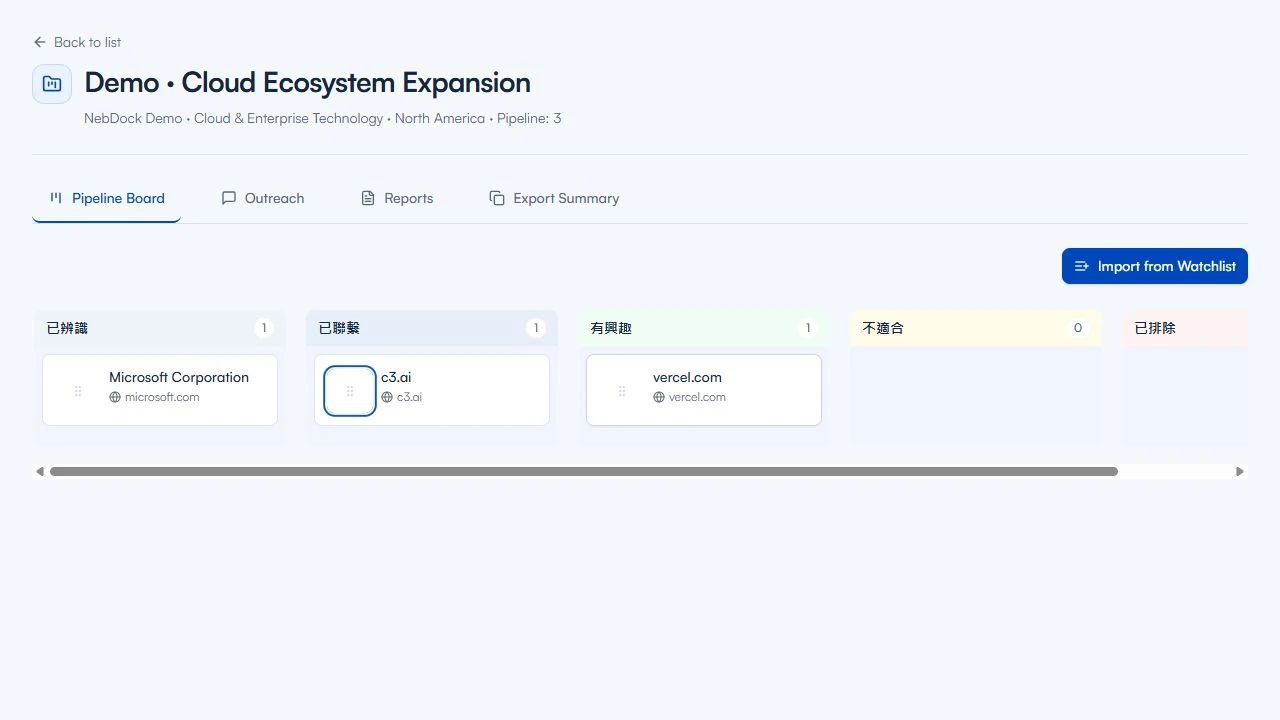Click the Pipeline Board tab's bar icon

pos(56,198)
